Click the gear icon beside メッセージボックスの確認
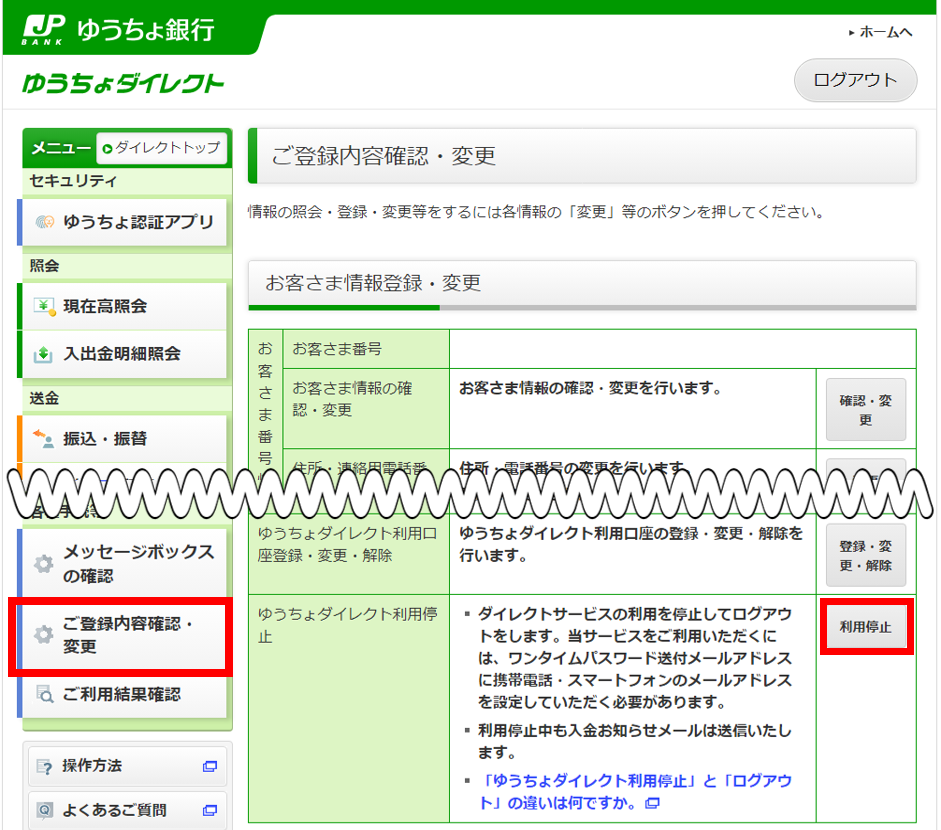This screenshot has width=941, height=830. pyautogui.click(x=43, y=564)
